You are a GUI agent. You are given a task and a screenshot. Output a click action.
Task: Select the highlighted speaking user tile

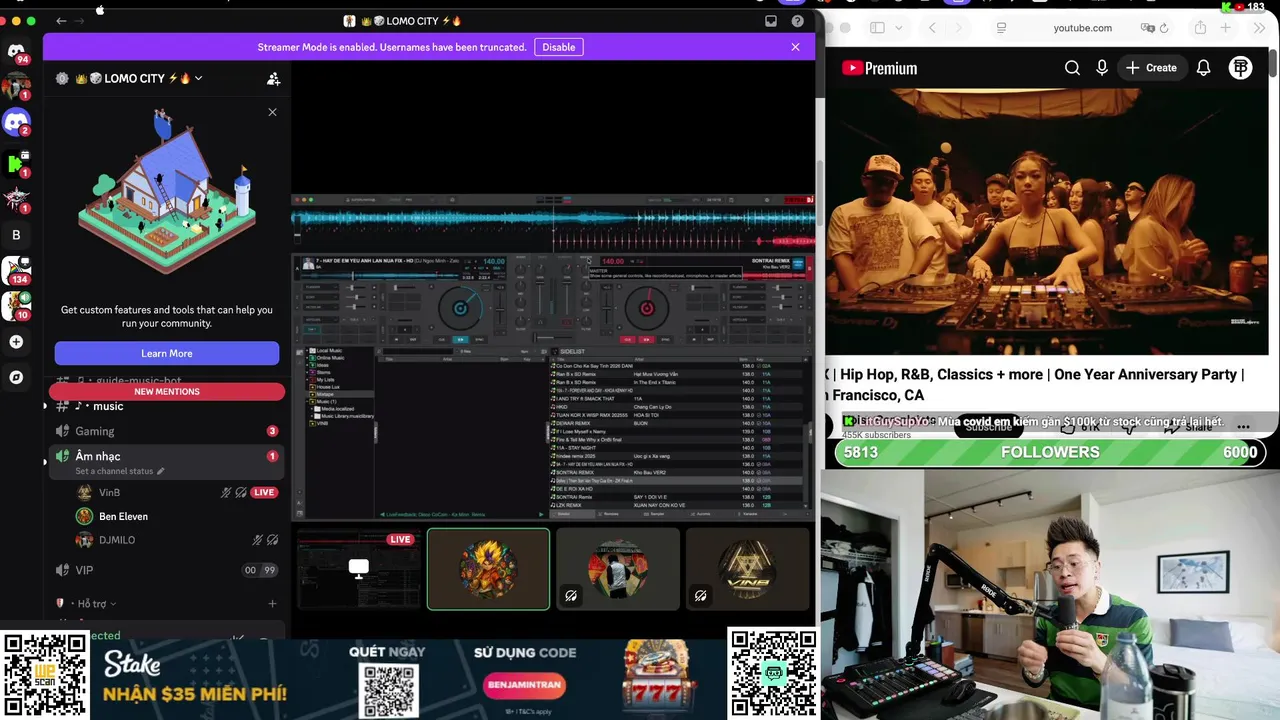[x=488, y=569]
